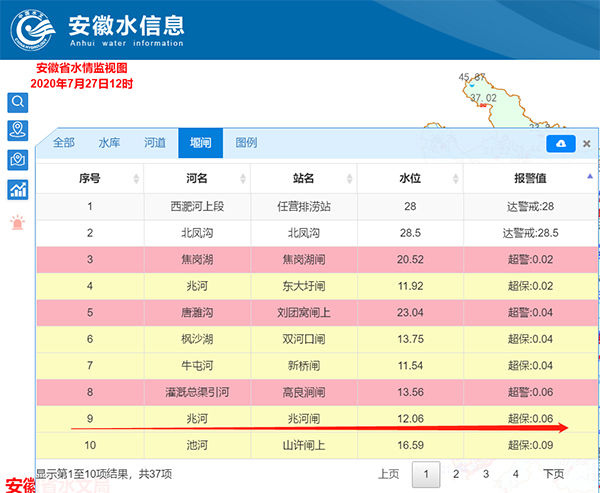Click station name 刘团窝闸上

[304, 313]
